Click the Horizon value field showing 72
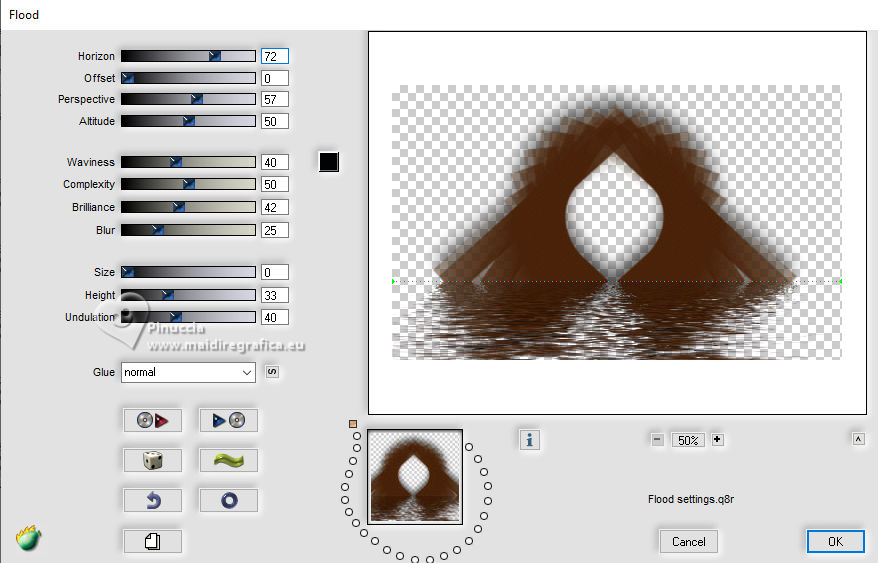This screenshot has width=878, height=563. click(x=275, y=56)
